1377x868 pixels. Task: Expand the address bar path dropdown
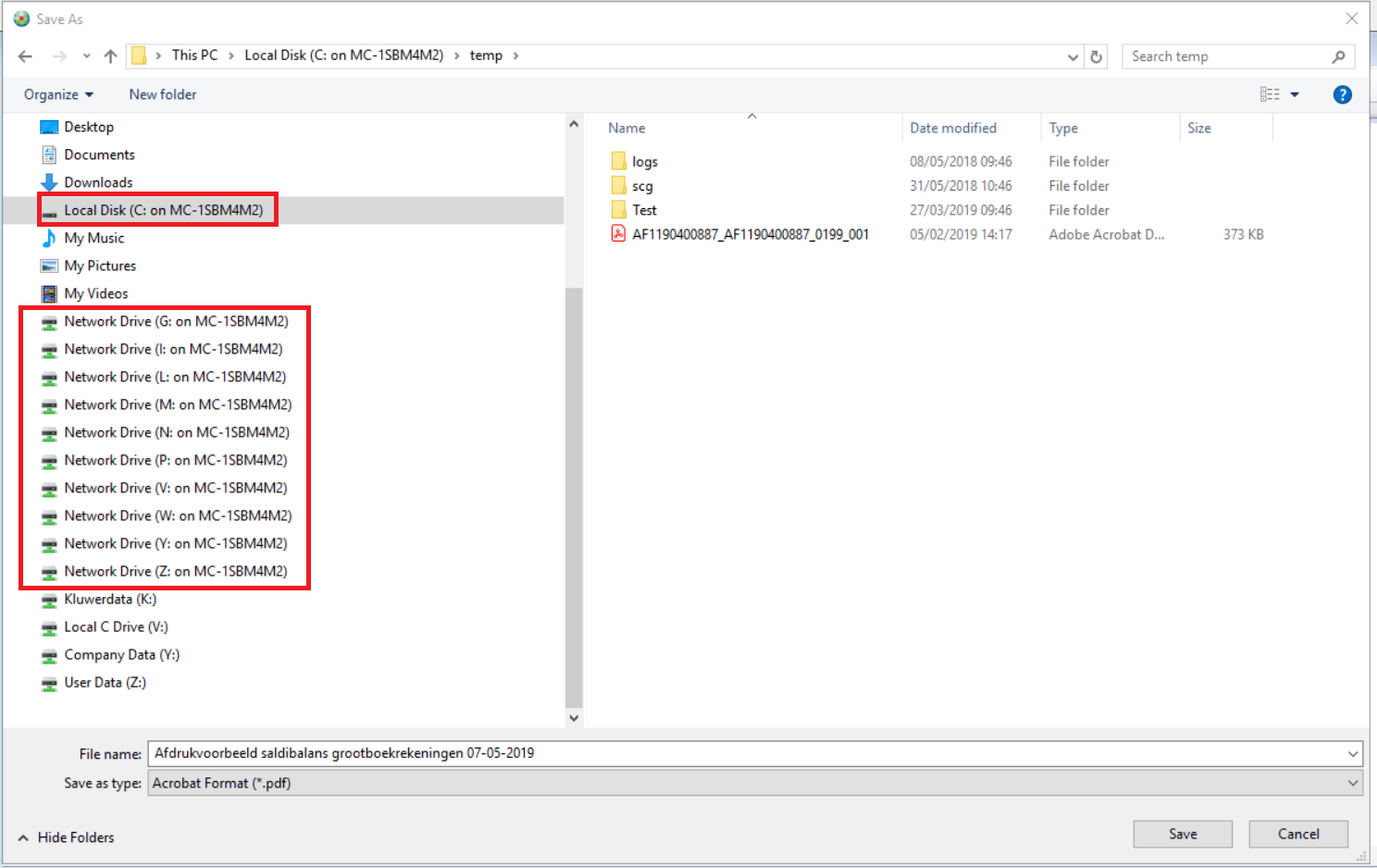click(1073, 56)
